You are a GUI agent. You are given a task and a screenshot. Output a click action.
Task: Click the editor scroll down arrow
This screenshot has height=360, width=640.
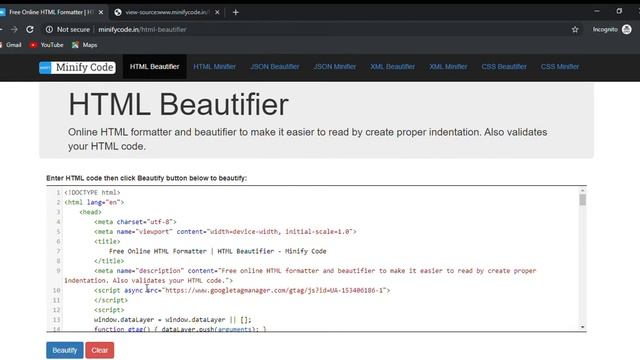tap(582, 327)
